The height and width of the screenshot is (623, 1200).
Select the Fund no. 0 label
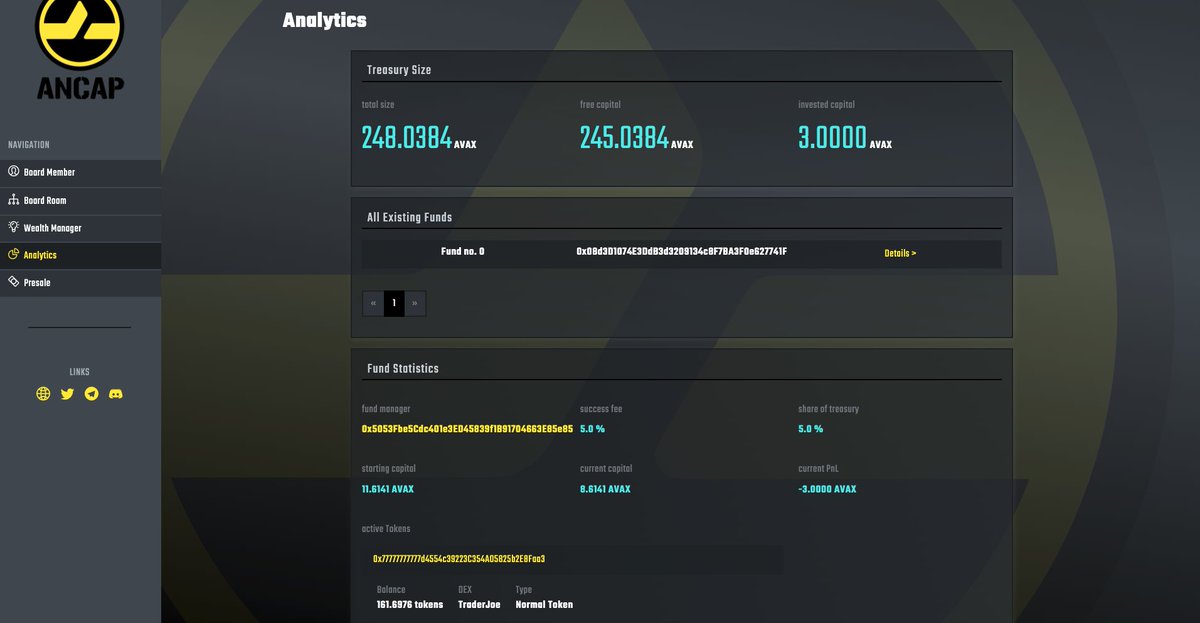click(462, 252)
